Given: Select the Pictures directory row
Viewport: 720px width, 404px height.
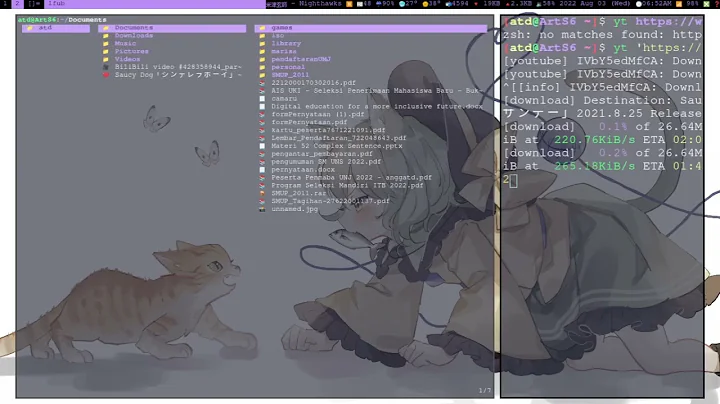Looking at the screenshot, I should point(172,51).
